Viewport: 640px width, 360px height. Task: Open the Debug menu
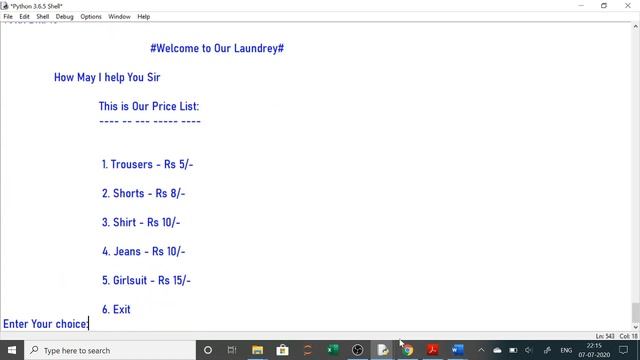click(64, 17)
